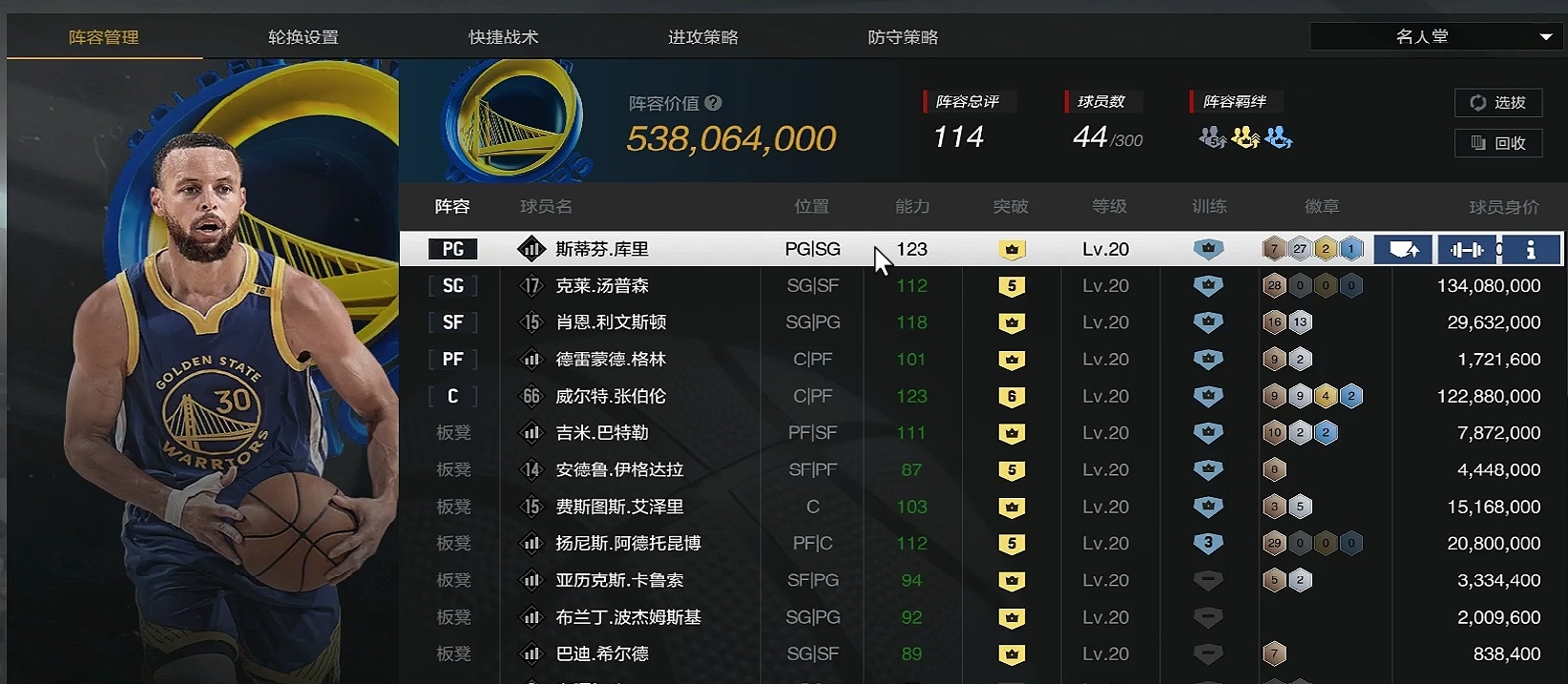Sort by the 突破 column header
Screen dimensions: 1568x684
point(1011,206)
